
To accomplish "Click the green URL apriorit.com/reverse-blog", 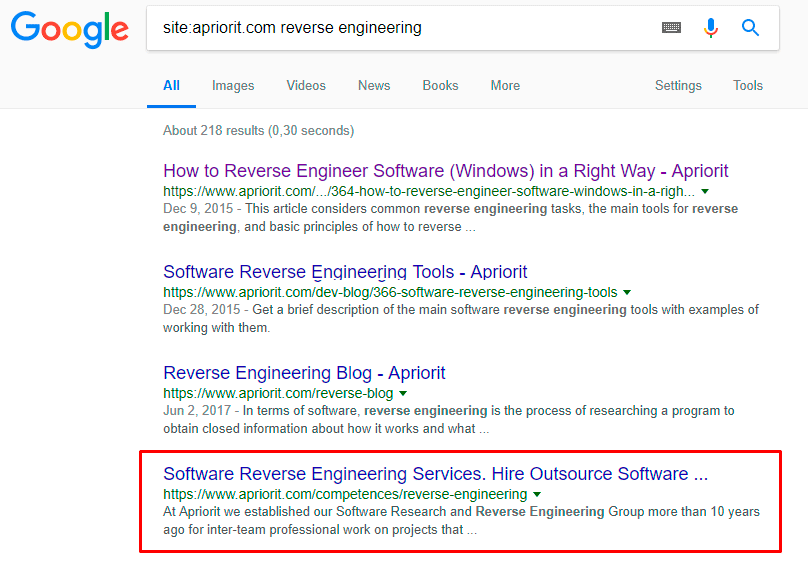I will click(278, 393).
